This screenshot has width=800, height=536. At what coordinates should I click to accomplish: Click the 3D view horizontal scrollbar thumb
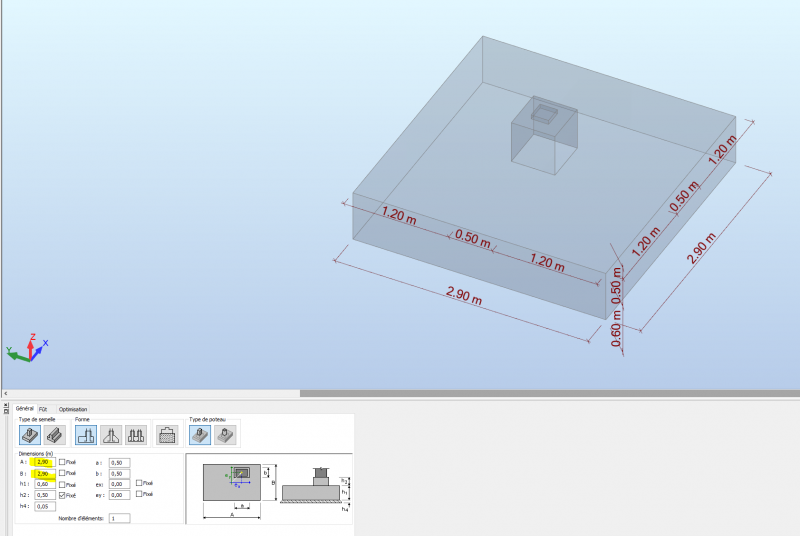[x=550, y=394]
